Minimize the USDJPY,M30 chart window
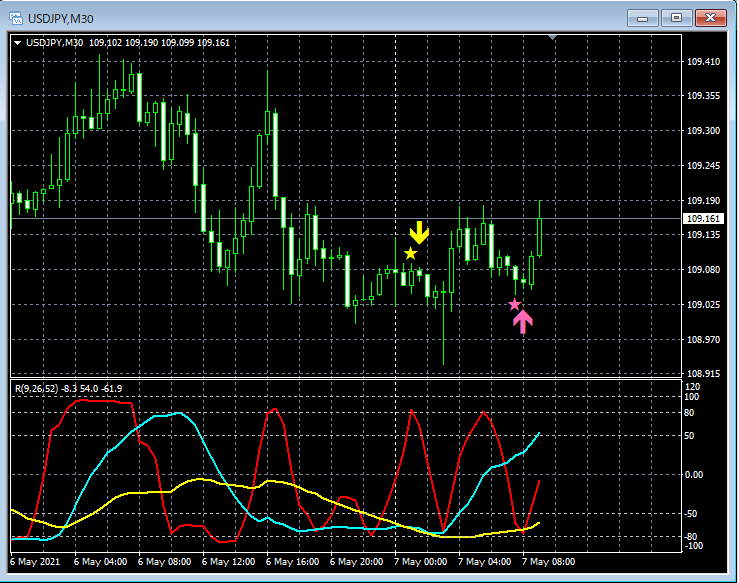The image size is (739, 583). pos(642,18)
